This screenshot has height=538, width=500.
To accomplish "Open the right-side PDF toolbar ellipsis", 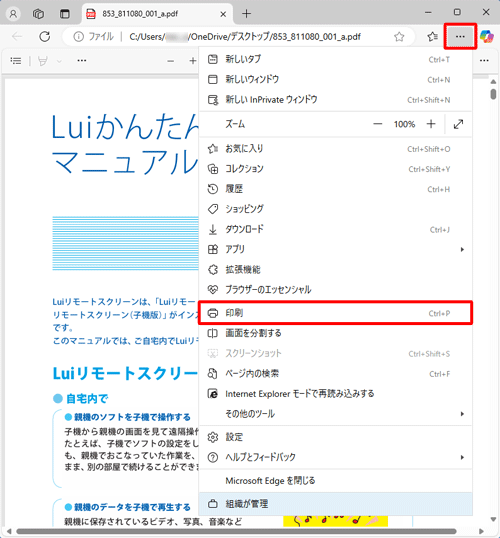I will click(x=484, y=61).
